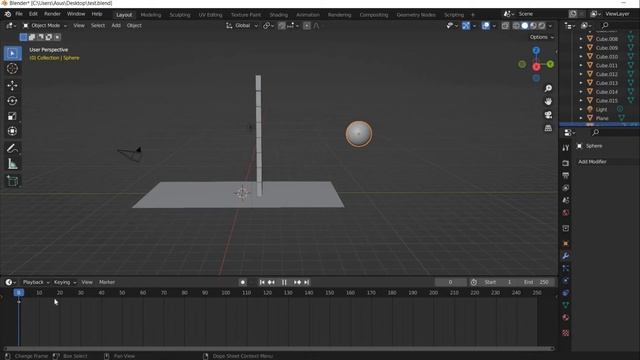Switch to solid viewport shading
This screenshot has height=360, width=640.
point(524,26)
